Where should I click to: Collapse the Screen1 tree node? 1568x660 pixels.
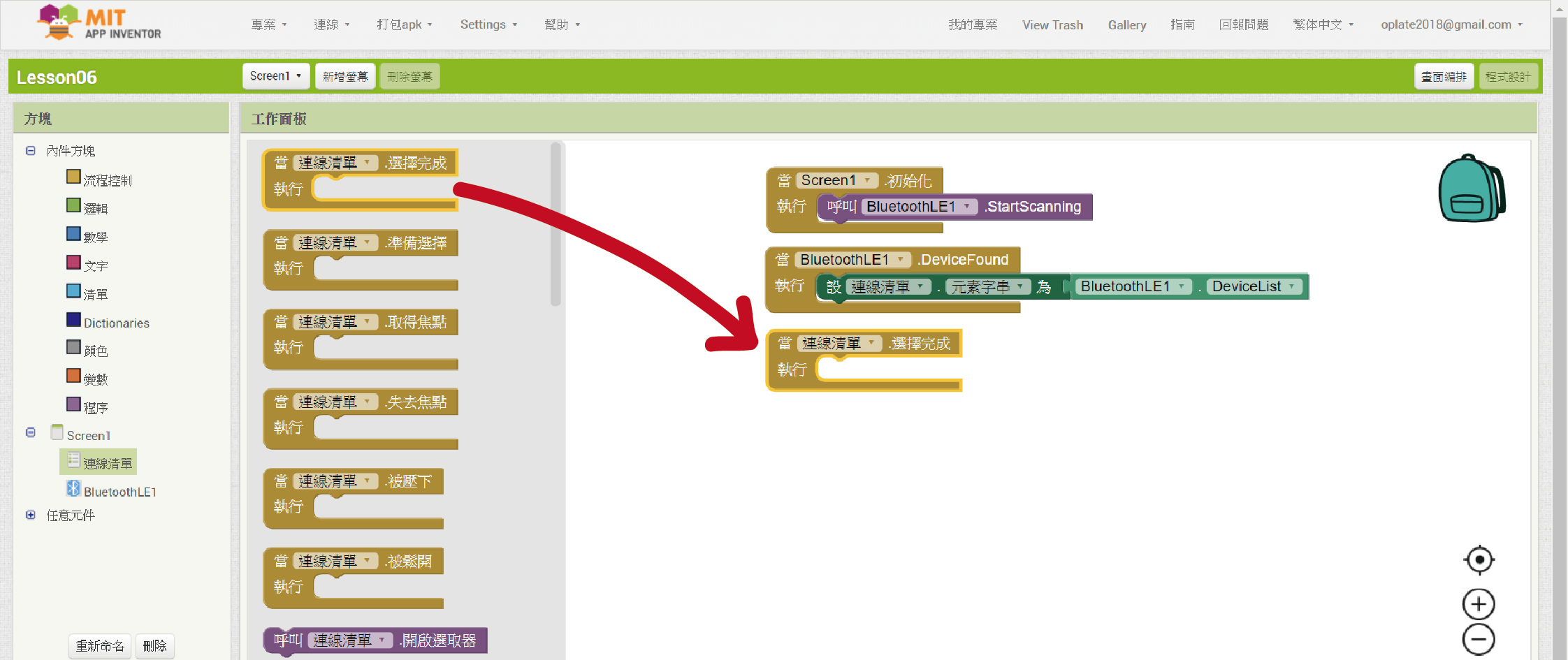(x=31, y=432)
